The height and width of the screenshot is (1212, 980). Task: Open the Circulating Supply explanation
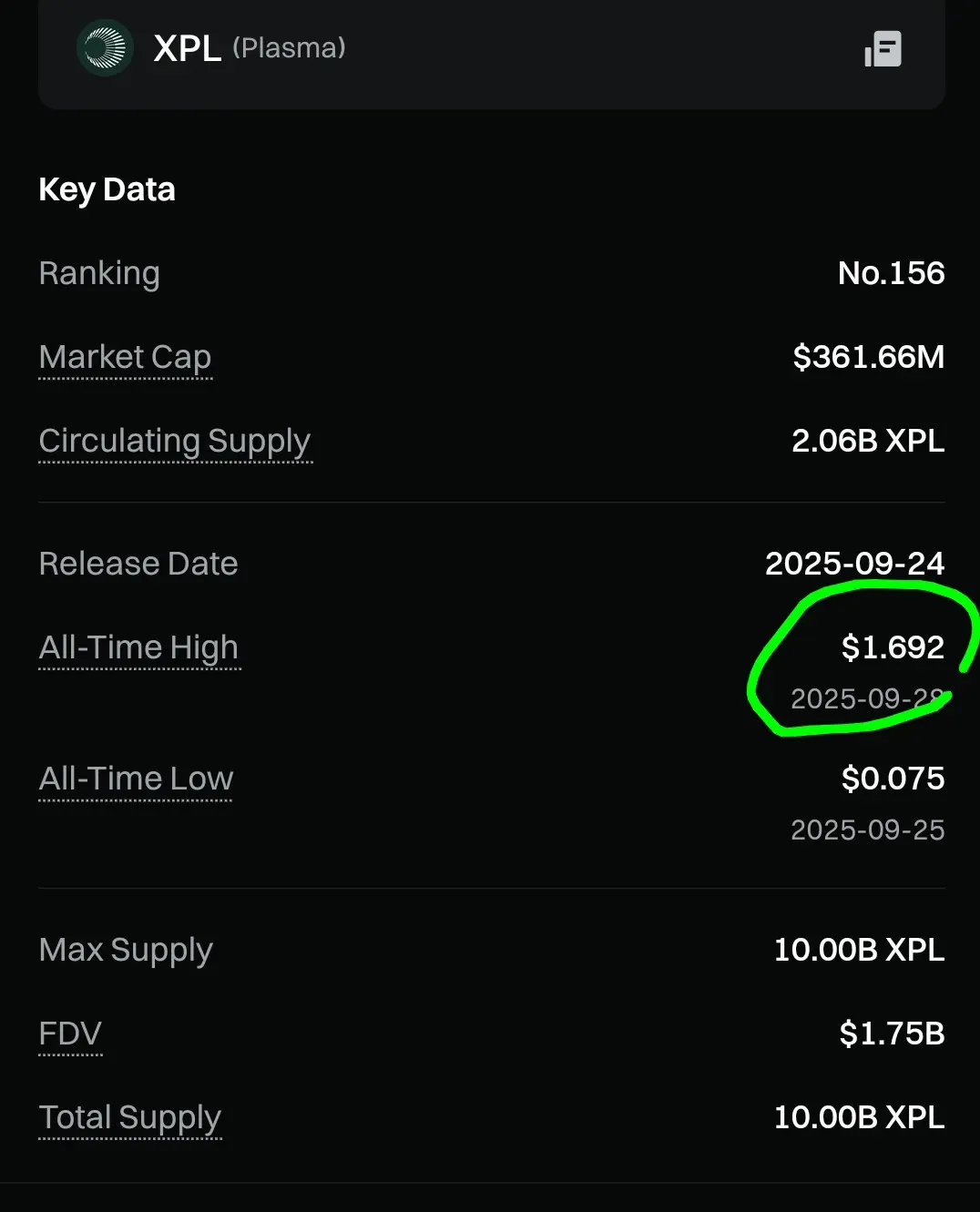pos(175,441)
